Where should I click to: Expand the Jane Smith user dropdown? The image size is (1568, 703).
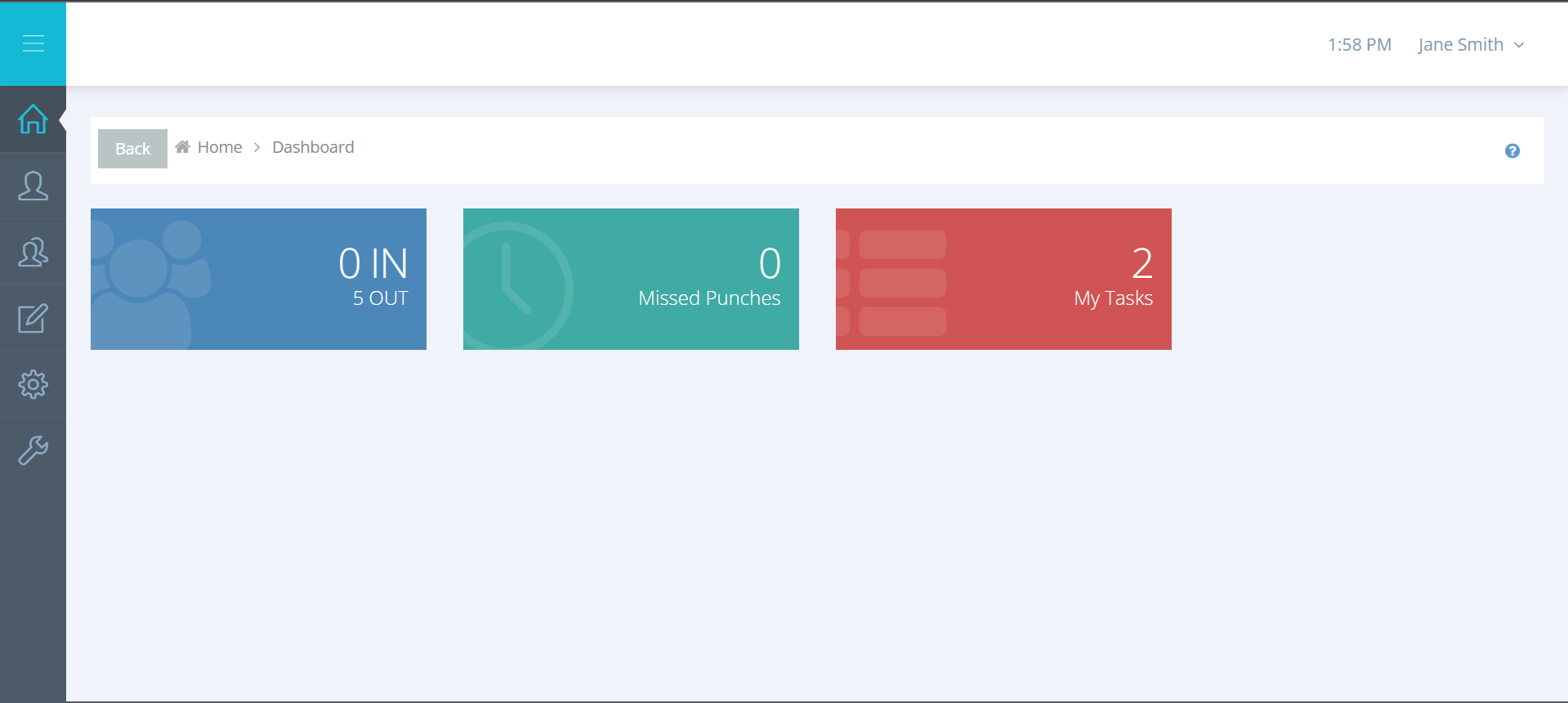[1471, 45]
